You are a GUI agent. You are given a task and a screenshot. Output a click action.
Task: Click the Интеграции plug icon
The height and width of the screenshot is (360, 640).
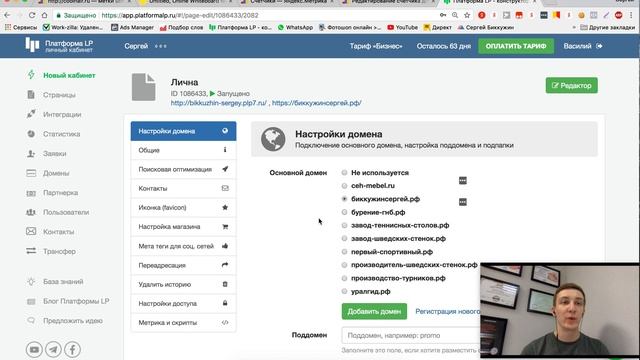coord(31,114)
